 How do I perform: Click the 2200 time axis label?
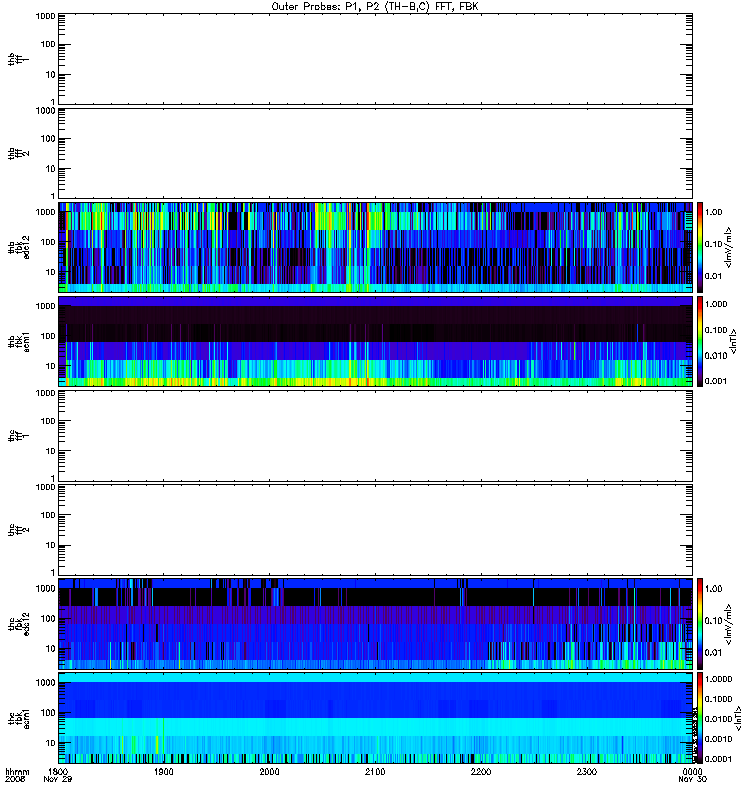click(x=481, y=771)
